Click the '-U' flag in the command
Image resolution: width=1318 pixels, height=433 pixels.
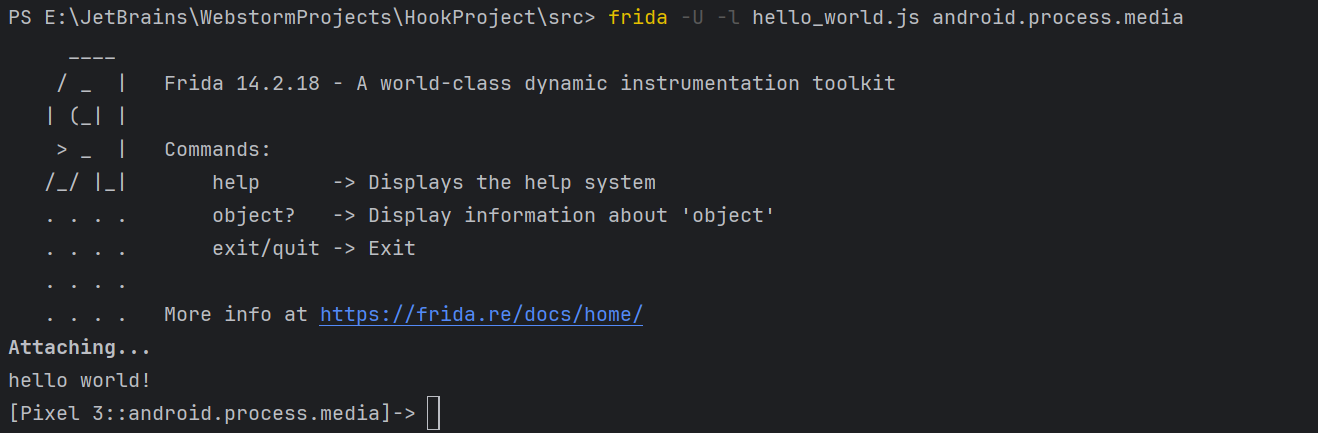[691, 18]
